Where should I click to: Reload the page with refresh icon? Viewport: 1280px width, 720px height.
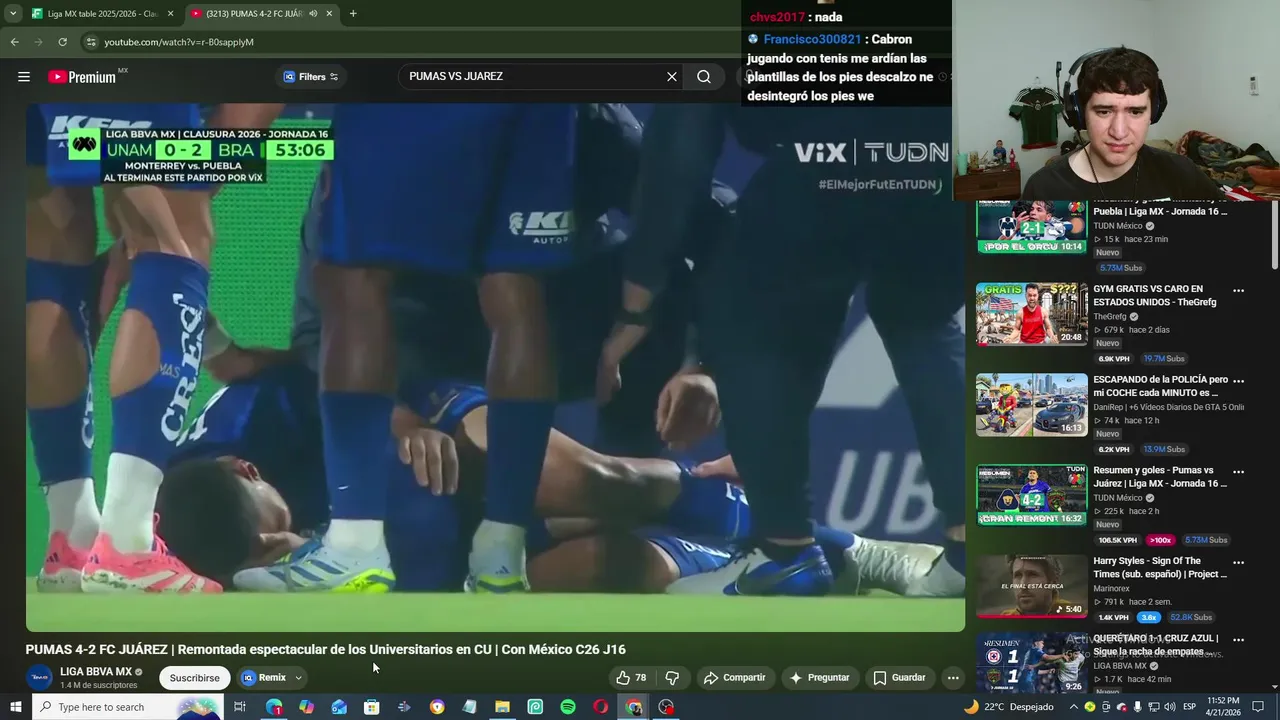(62, 42)
